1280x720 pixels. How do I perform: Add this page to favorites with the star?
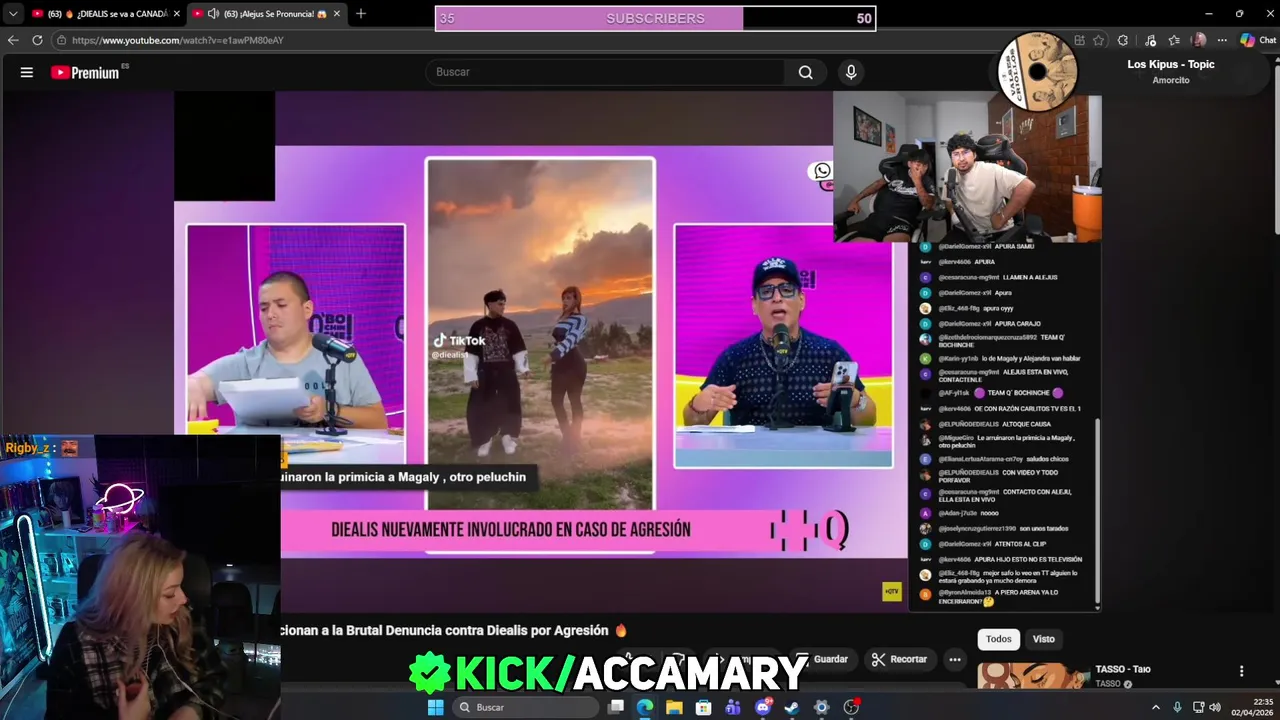[x=1099, y=40]
